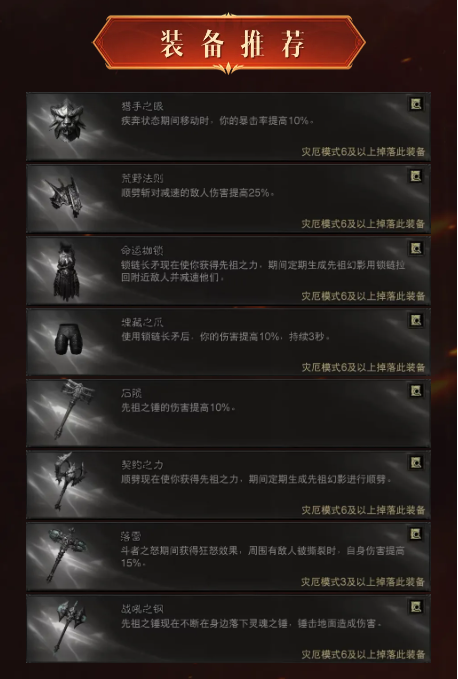
Task: Open details magnifier on 契约之力 row
Action: (x=416, y=463)
